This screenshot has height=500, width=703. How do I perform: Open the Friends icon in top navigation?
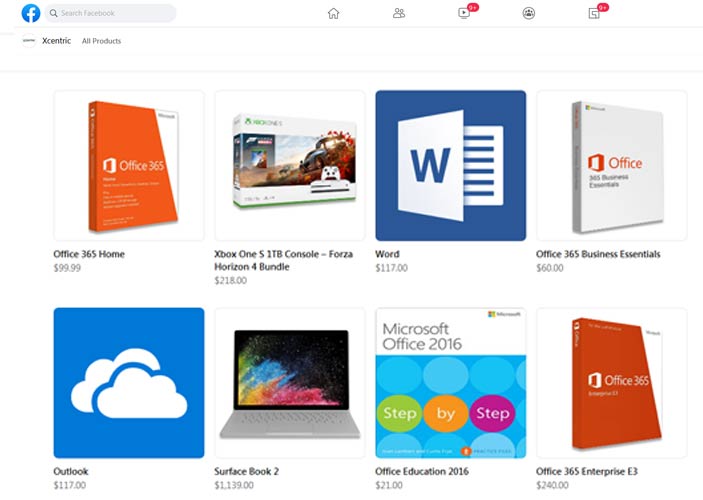(x=399, y=13)
